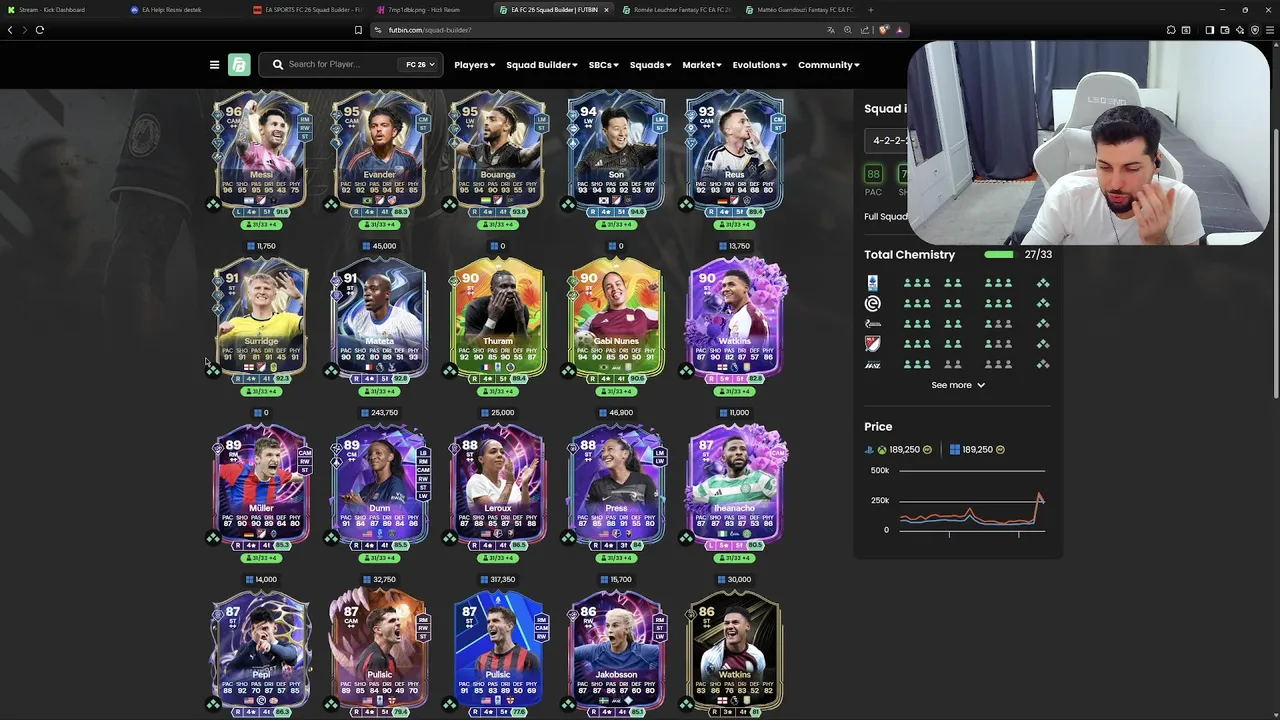Select the Jakobsson 86 card
1280x720 pixels.
(616, 652)
